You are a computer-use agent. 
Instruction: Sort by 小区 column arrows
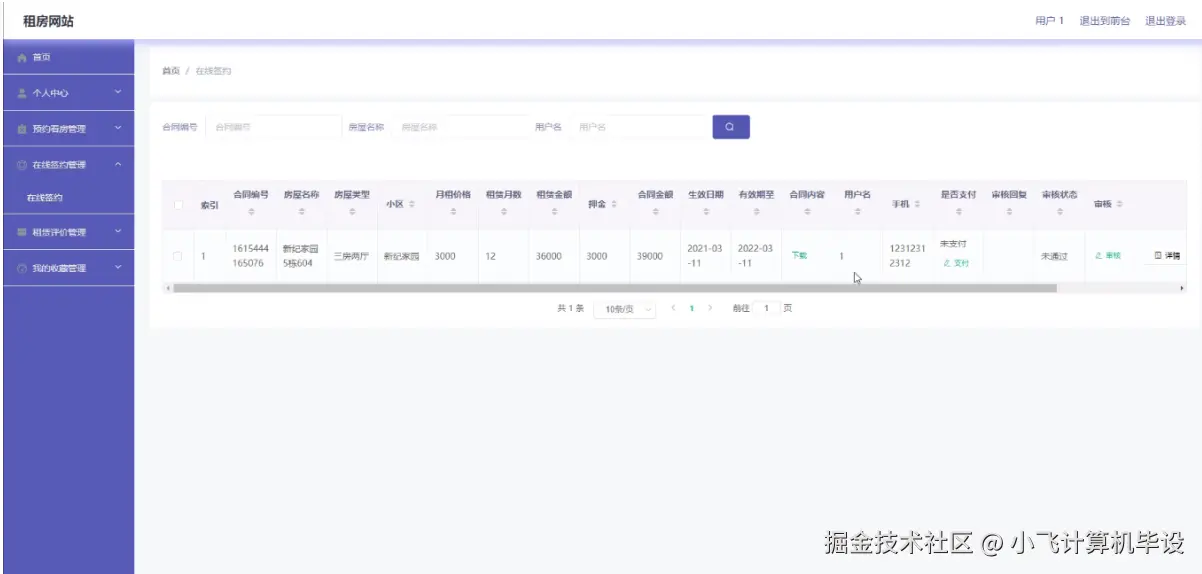tap(411, 204)
